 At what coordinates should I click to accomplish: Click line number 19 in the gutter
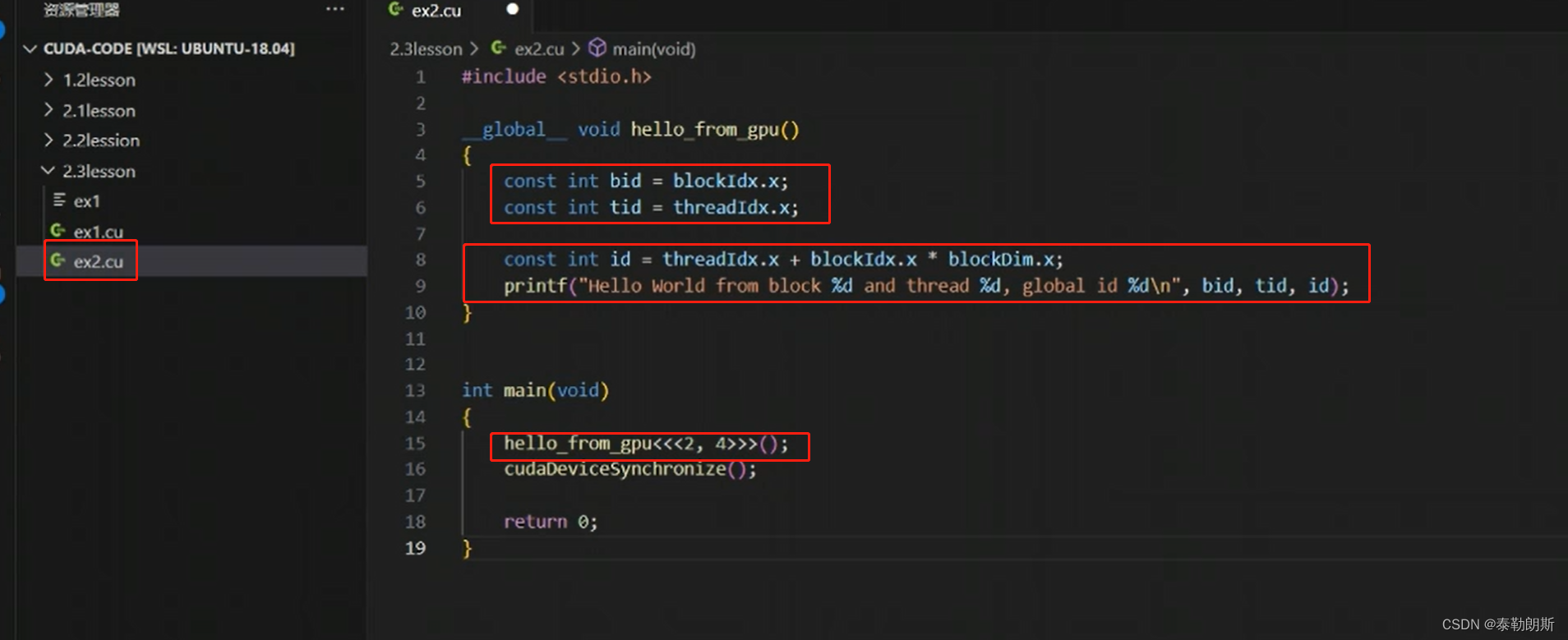pos(415,548)
